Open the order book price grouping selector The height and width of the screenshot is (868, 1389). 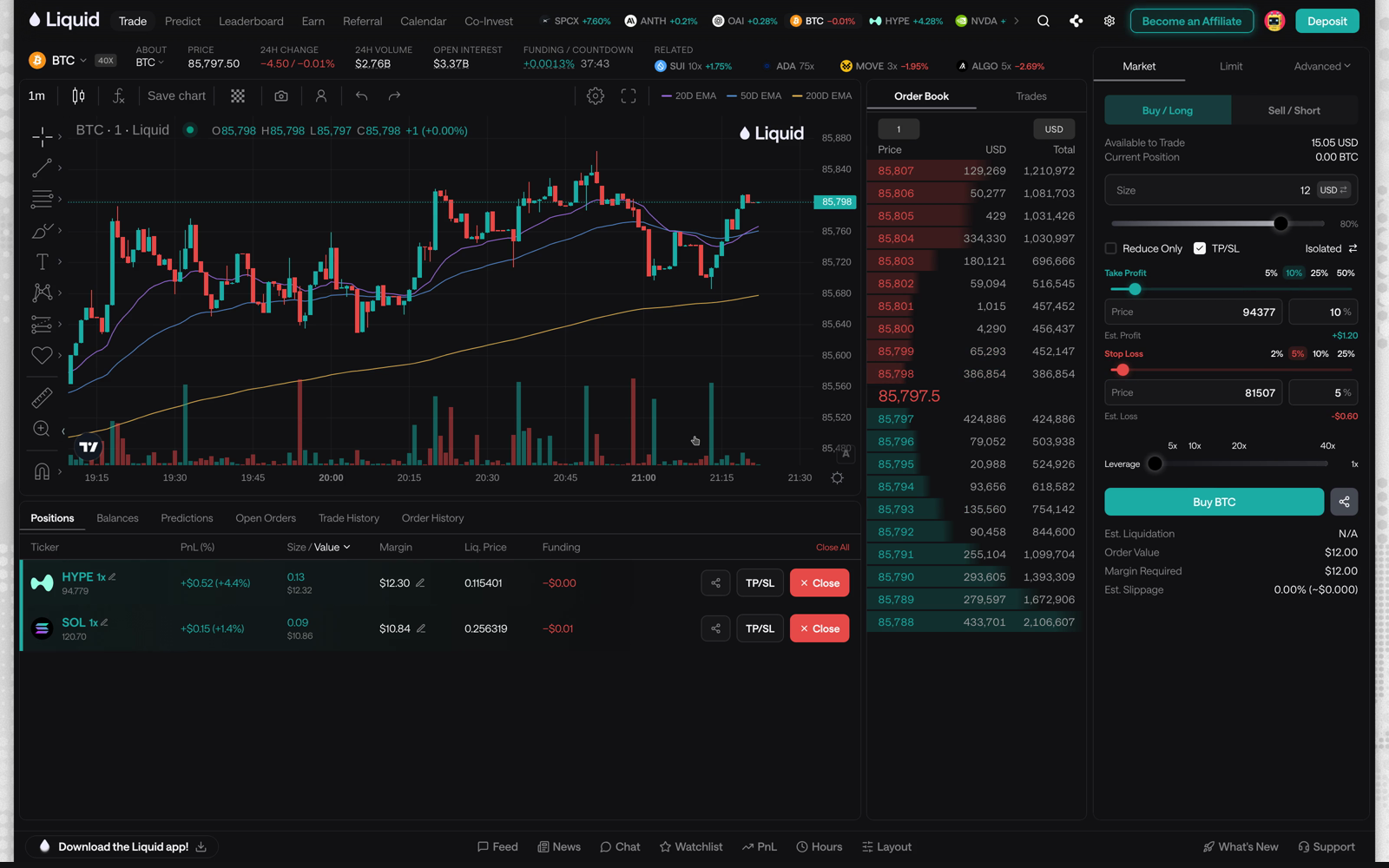[x=899, y=129]
